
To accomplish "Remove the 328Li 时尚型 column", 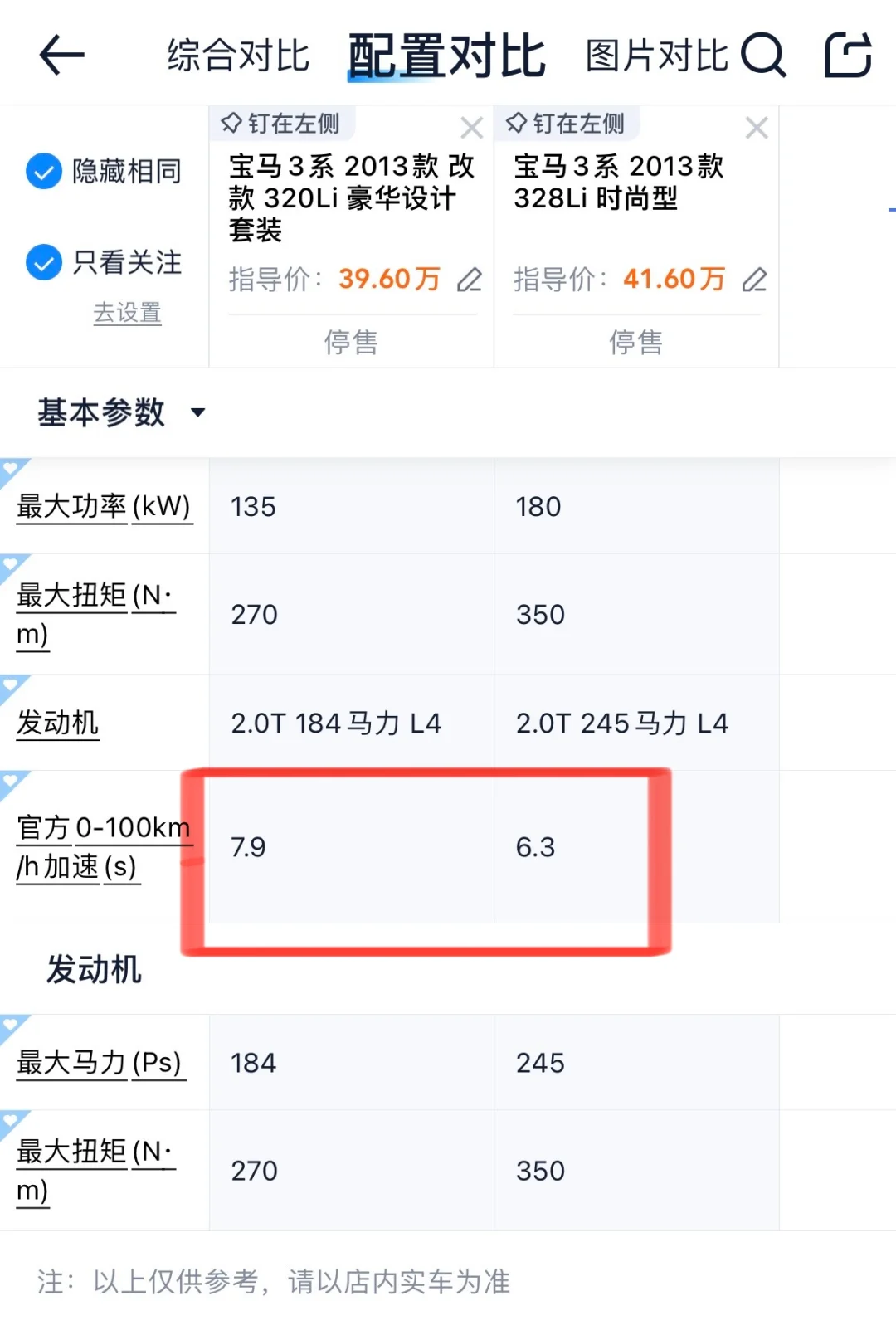I will (x=757, y=128).
